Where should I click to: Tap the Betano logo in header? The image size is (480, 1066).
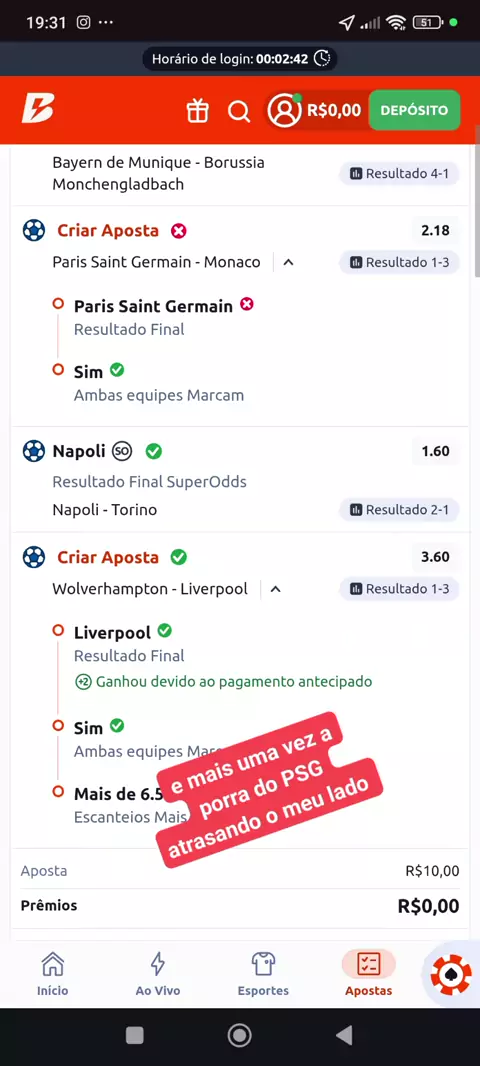click(x=37, y=109)
